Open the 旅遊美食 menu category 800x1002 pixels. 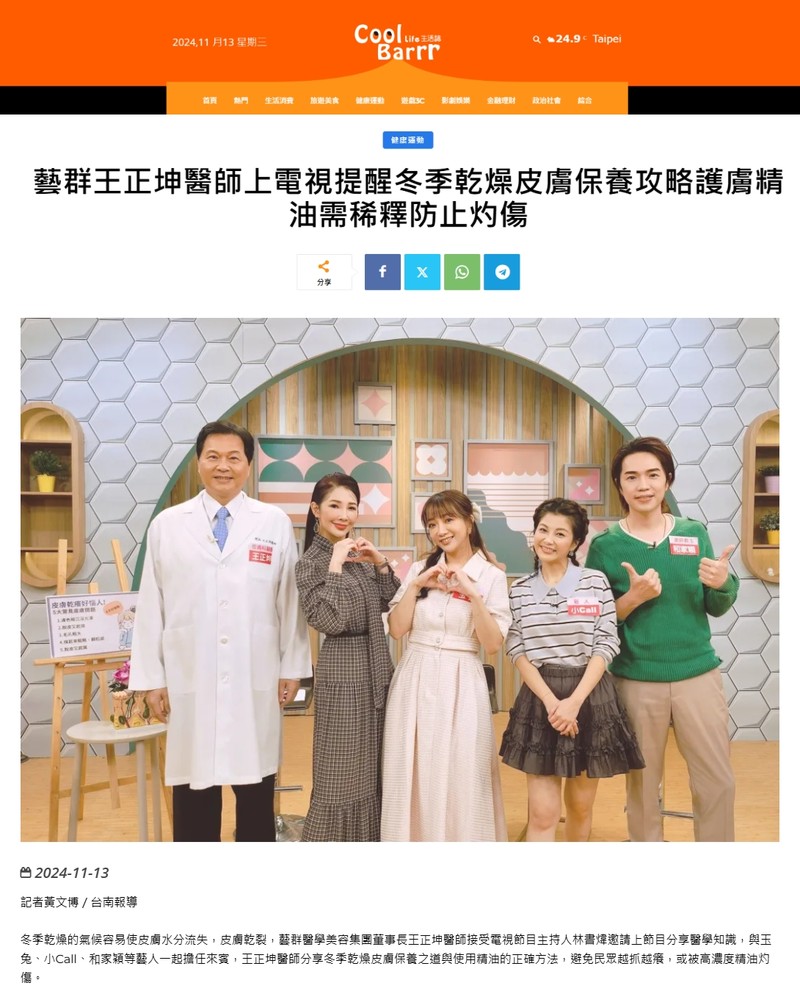coord(325,100)
